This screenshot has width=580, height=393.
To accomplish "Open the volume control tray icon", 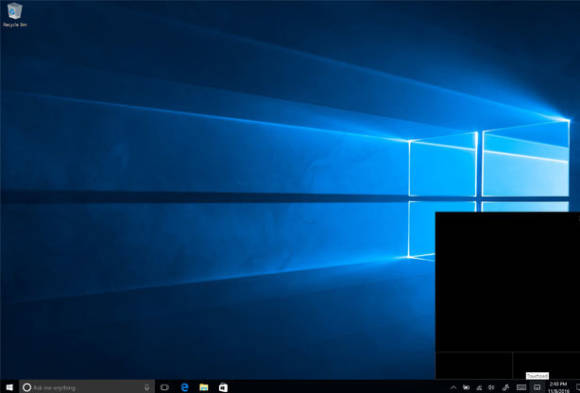I will coord(491,387).
